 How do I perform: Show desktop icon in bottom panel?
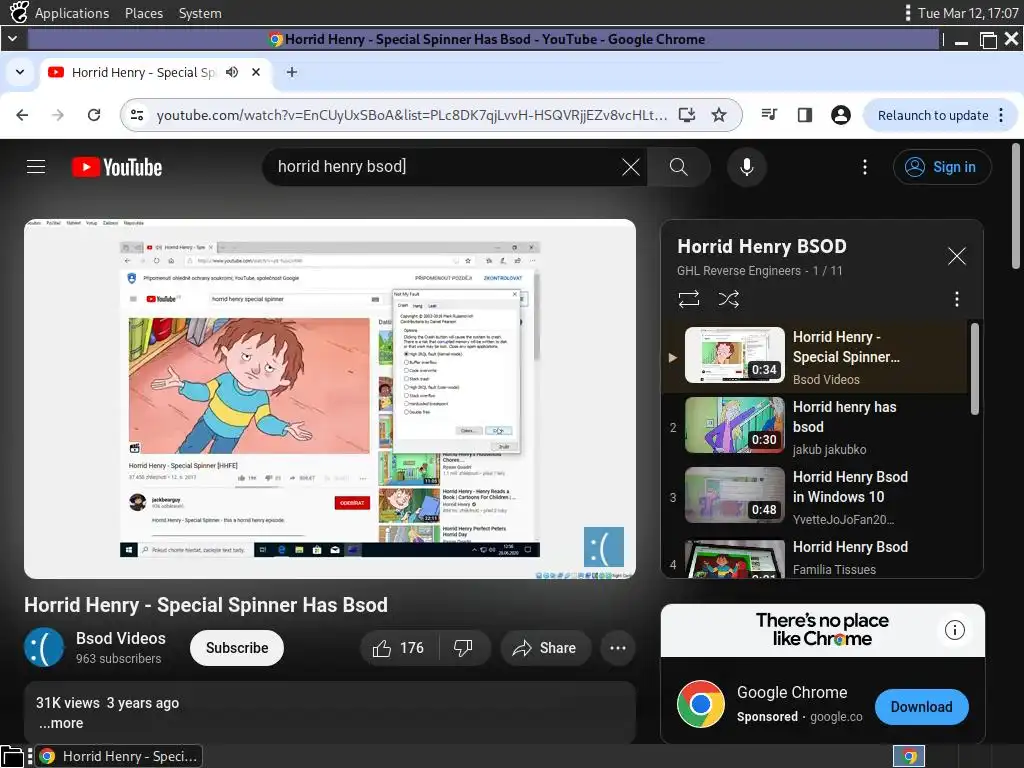13,756
